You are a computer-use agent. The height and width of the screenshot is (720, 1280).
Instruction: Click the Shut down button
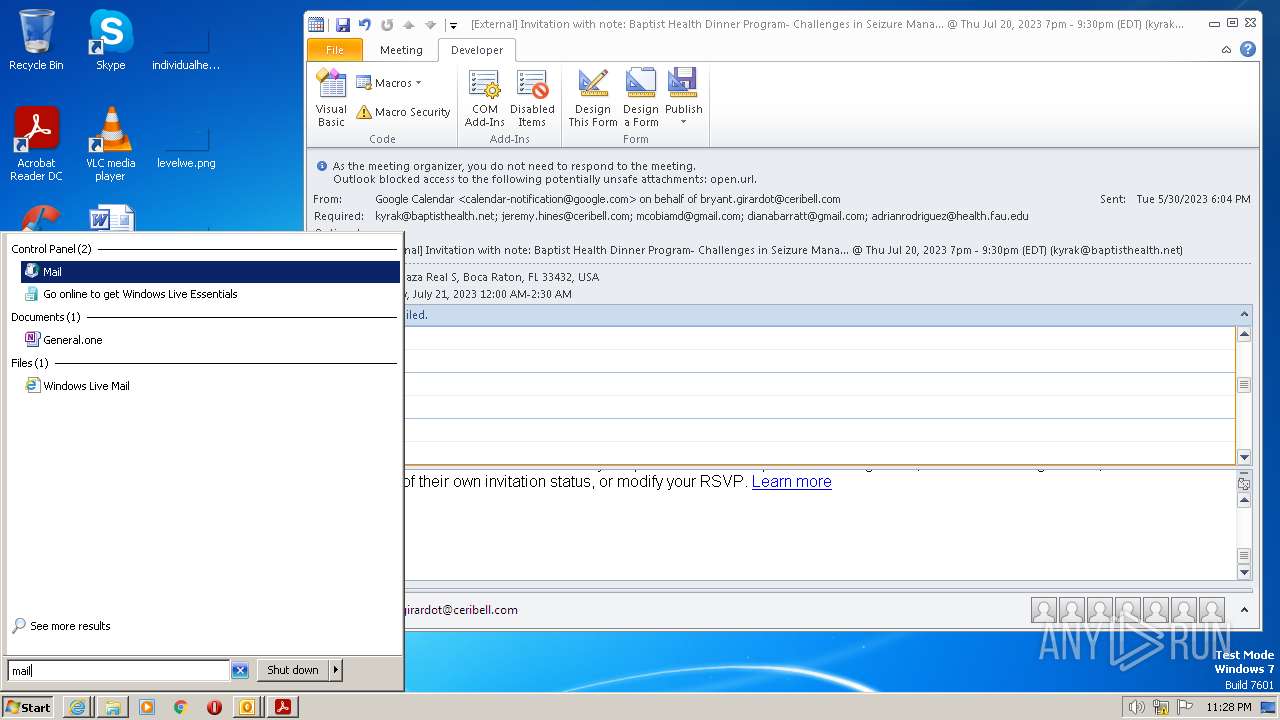[293, 670]
